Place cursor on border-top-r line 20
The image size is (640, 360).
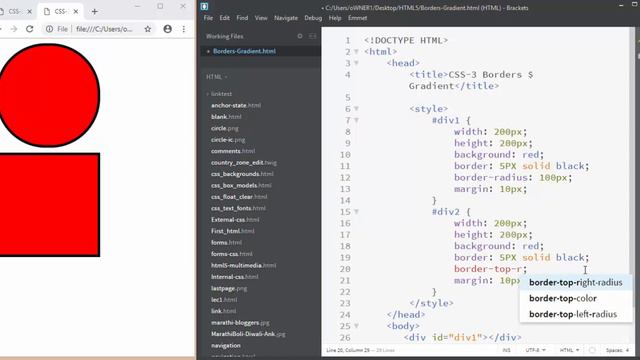491,269
